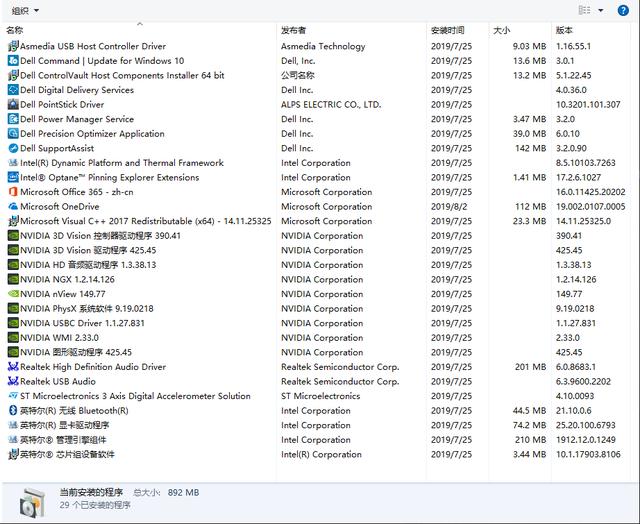The width and height of the screenshot is (640, 524).
Task: Select NVIDIA 图形驱动程序 425.45 entry
Action: (76, 352)
